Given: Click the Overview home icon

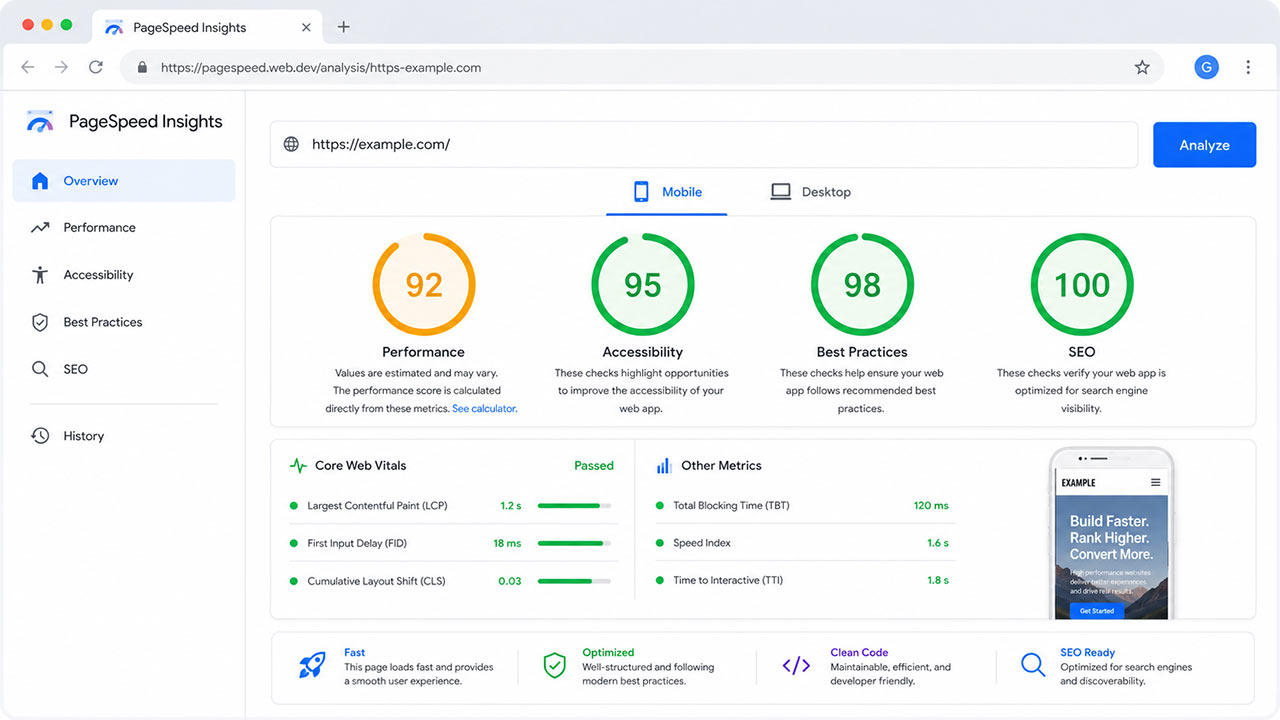Looking at the screenshot, I should 40,181.
